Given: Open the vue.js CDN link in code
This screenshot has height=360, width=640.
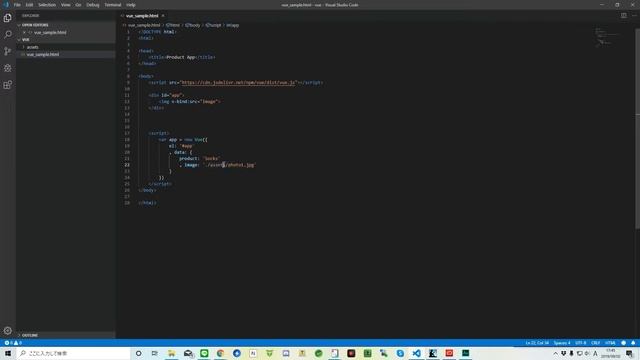Looking at the screenshot, I should point(238,82).
